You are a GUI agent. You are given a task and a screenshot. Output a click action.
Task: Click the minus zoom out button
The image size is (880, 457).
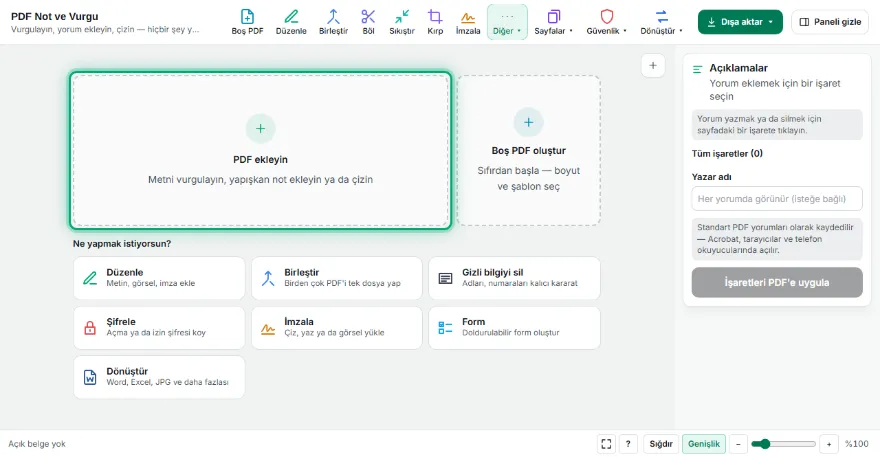pyautogui.click(x=738, y=444)
